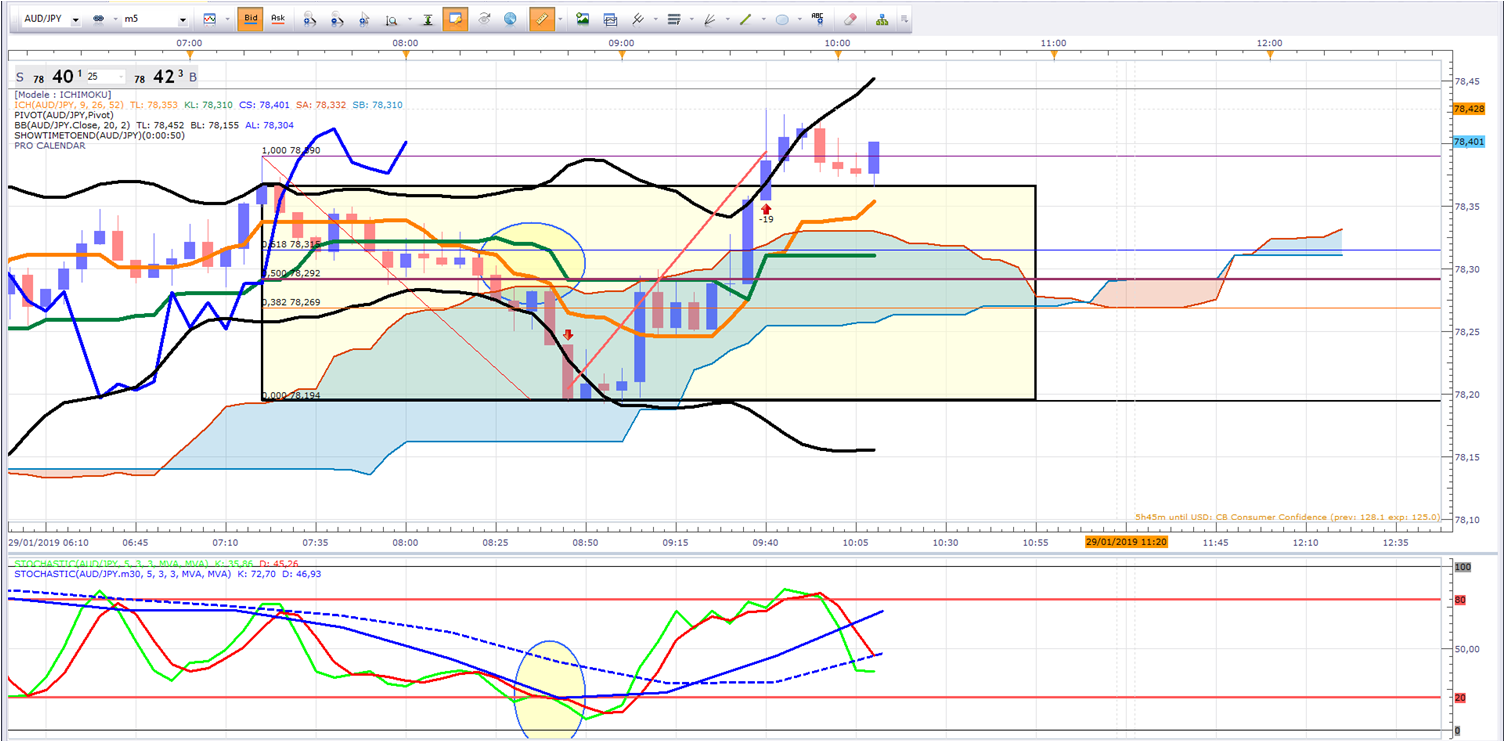Click the blue 78,401 current price tag
This screenshot has height=742, width=1505.
point(1469,142)
